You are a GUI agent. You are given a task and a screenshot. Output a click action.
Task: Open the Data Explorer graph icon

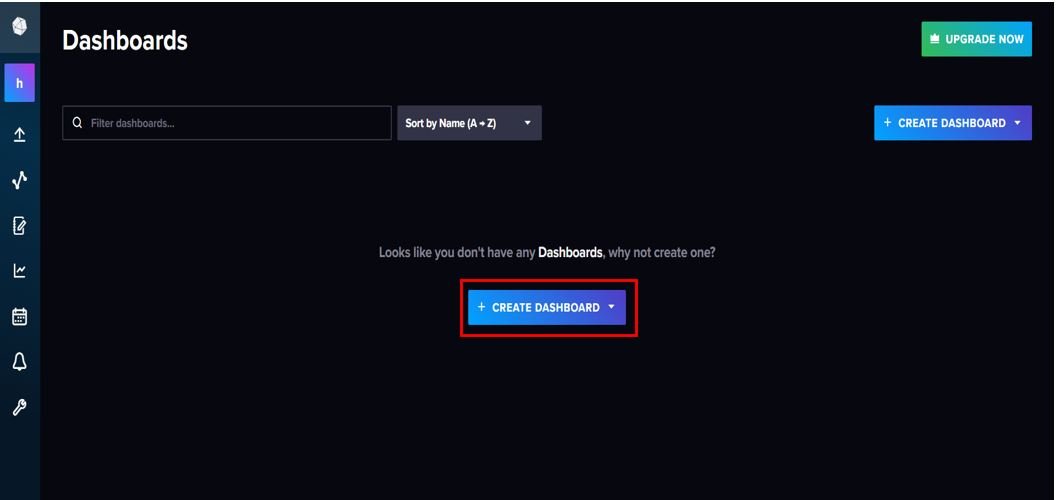tap(20, 180)
